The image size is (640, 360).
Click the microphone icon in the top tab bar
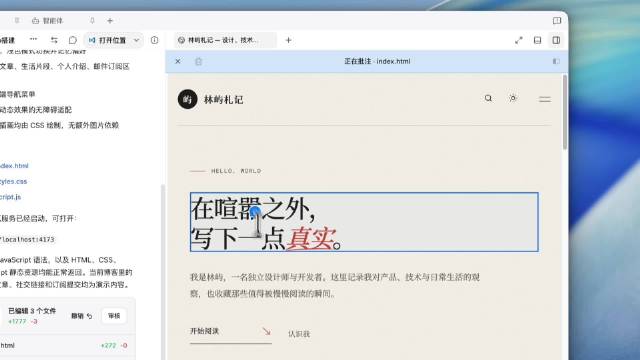coord(92,20)
